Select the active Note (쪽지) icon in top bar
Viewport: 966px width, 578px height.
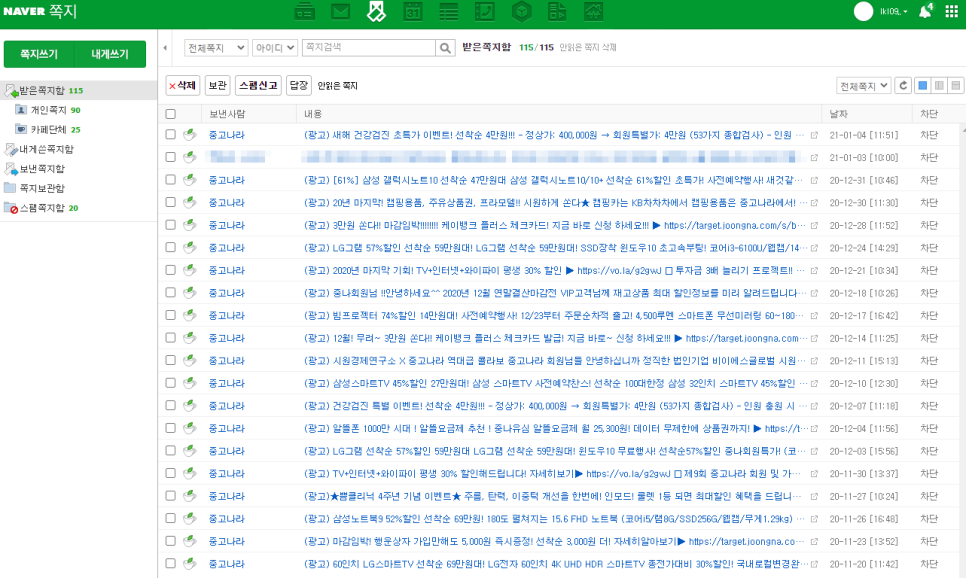tap(376, 11)
